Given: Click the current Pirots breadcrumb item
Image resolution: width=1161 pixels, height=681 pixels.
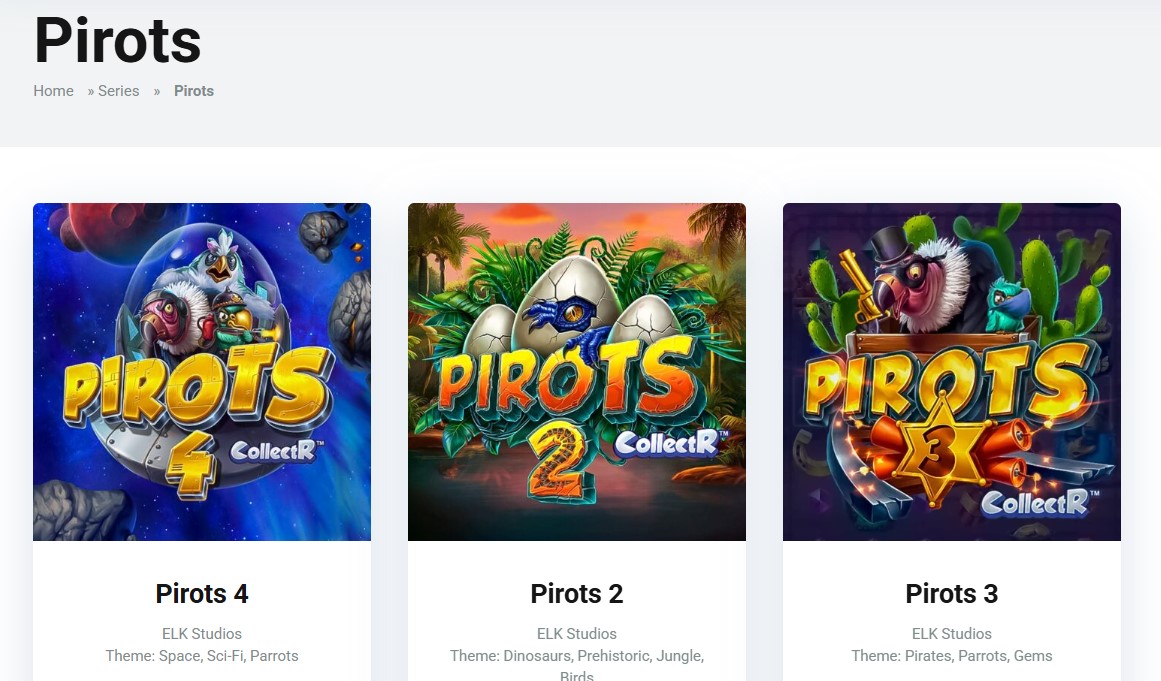Looking at the screenshot, I should point(194,91).
